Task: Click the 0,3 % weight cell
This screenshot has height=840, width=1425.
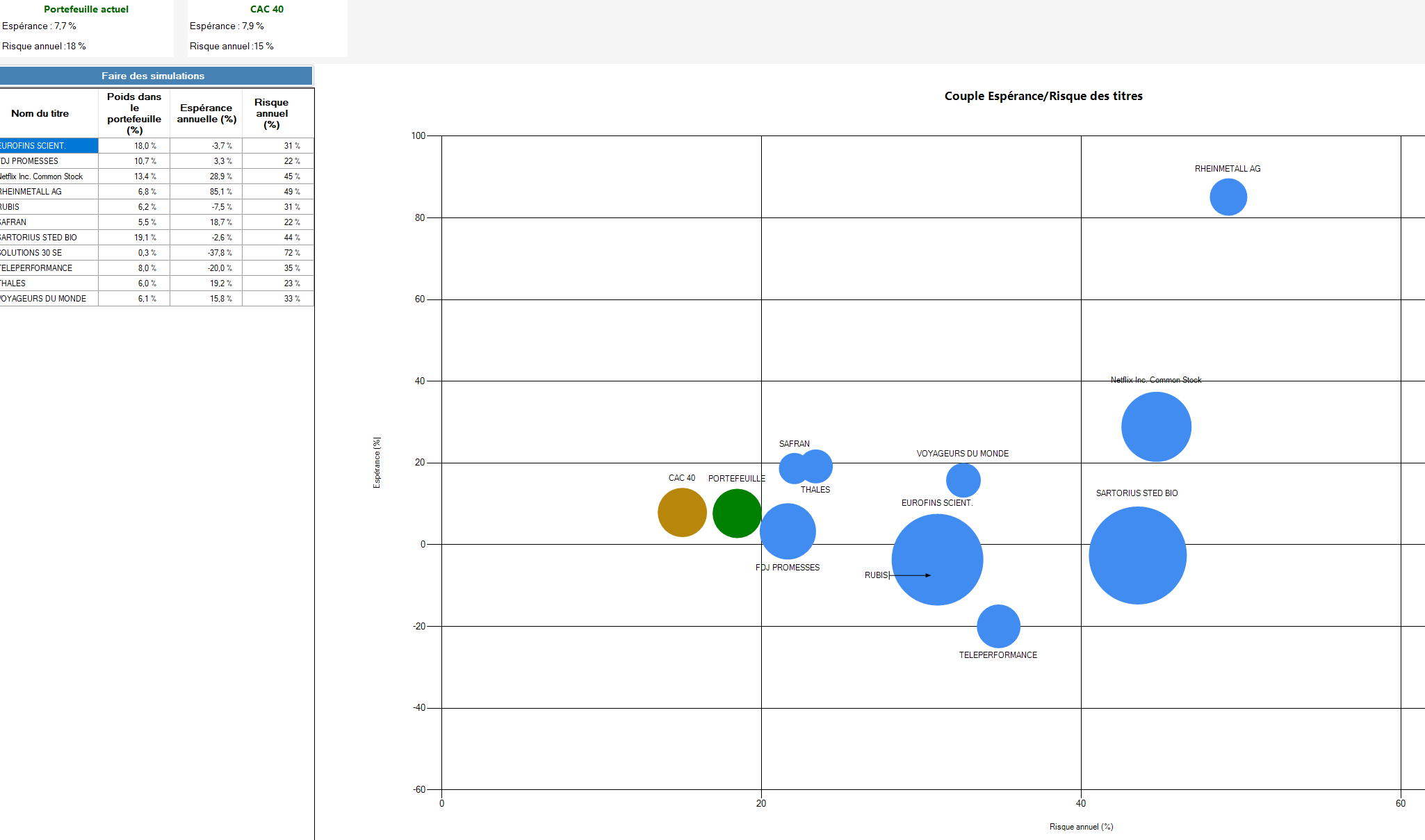Action: click(x=134, y=253)
